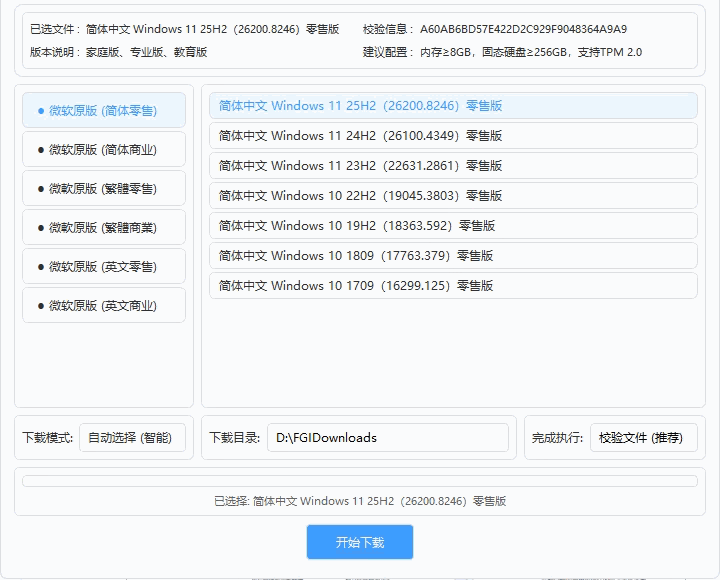This screenshot has width=720, height=580.
Task: Choose Windows 11 24H2 (26100.4349) 零售版 entry
Action: point(453,135)
